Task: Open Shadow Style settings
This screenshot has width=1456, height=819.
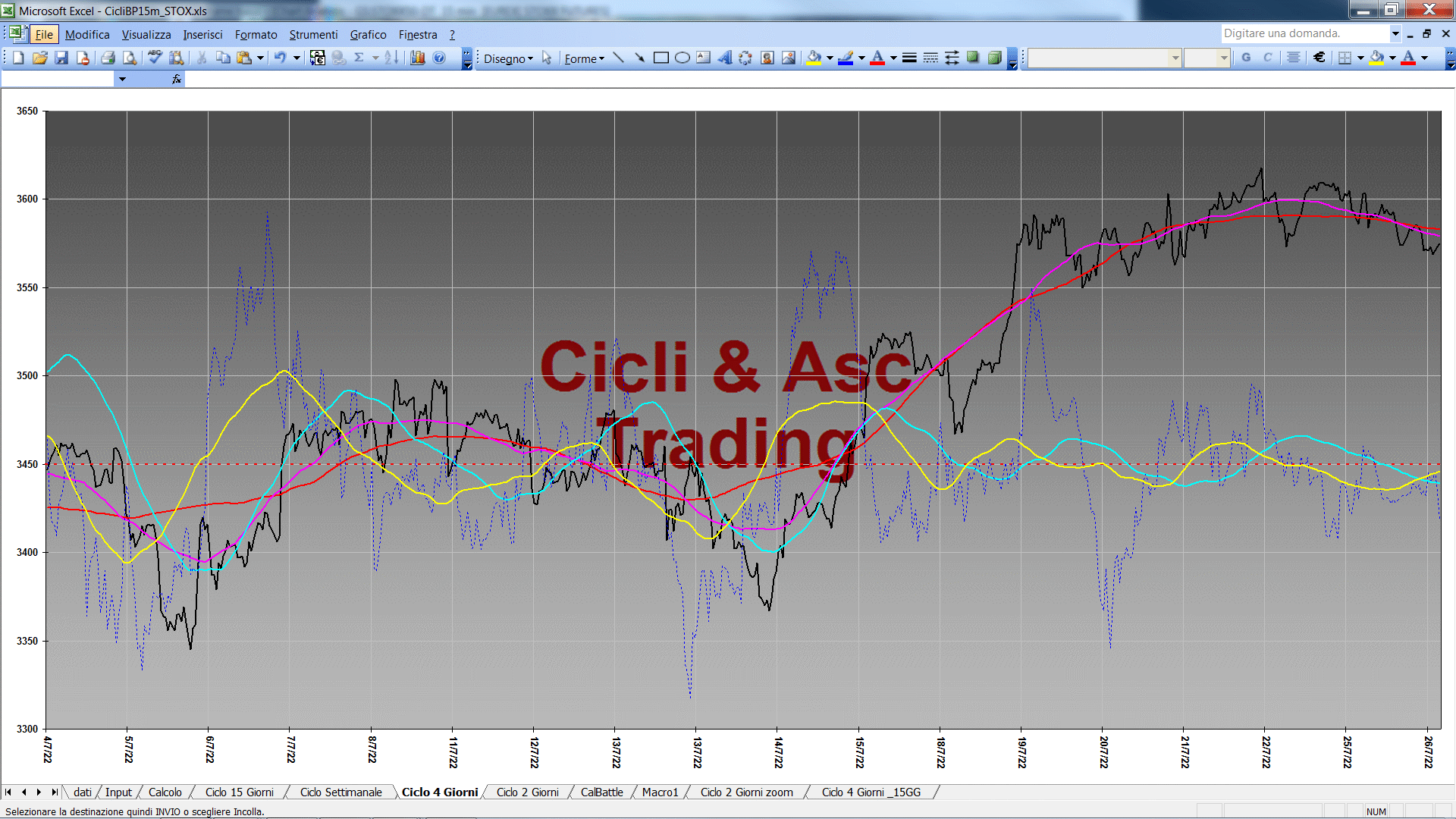Action: coord(973,58)
